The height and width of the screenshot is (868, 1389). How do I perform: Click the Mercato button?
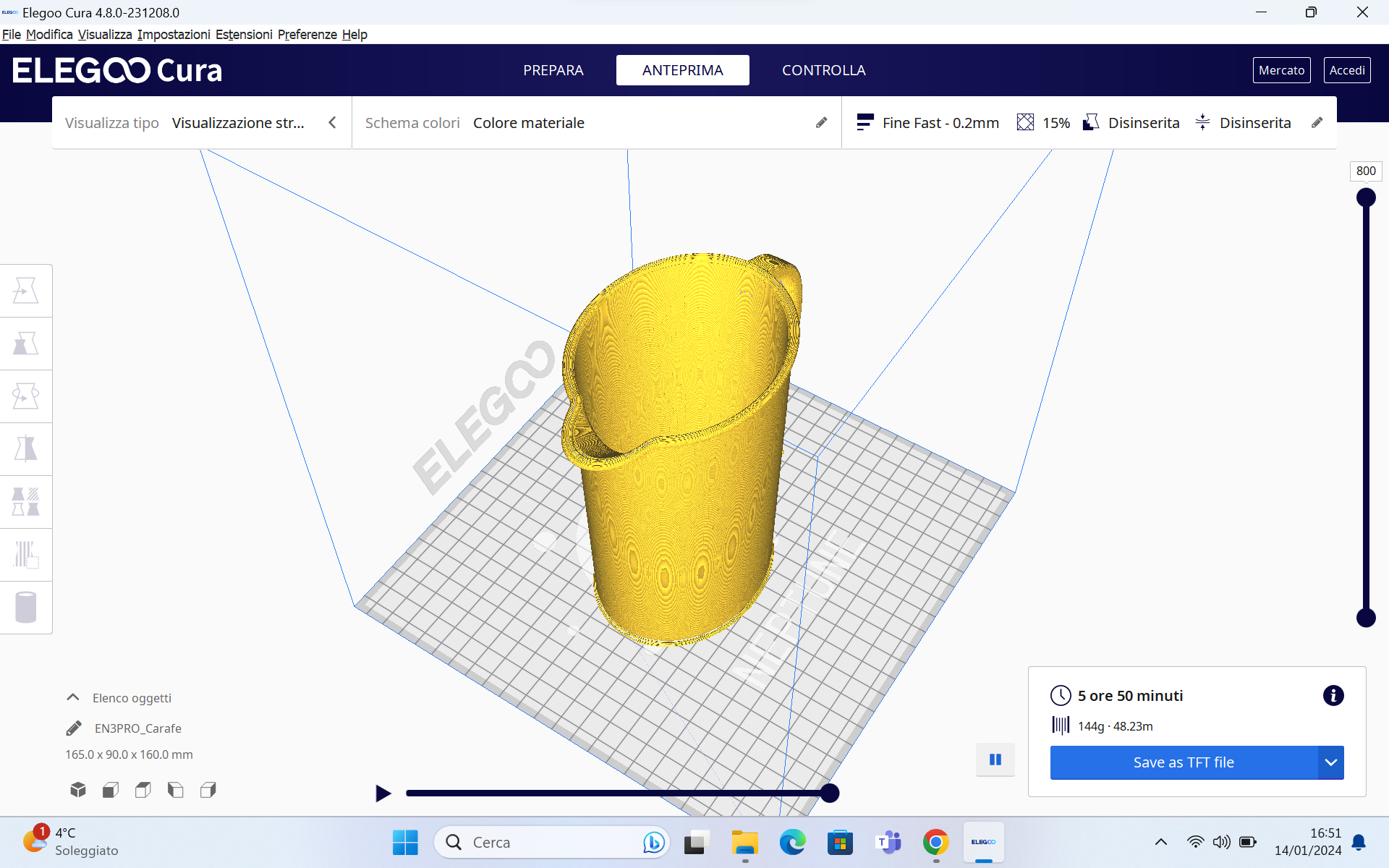pyautogui.click(x=1281, y=70)
